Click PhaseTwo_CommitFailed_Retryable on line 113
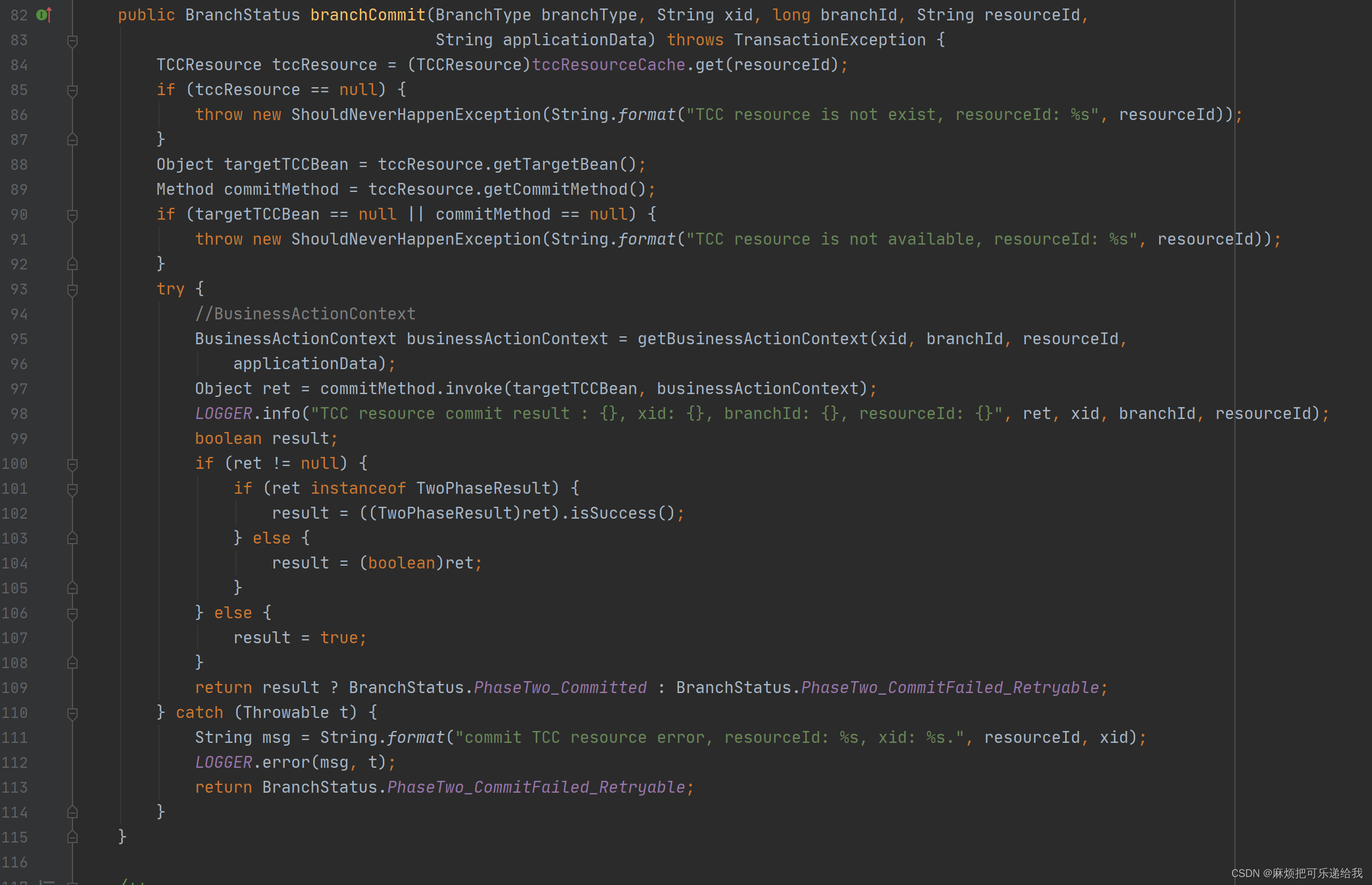The image size is (1372, 885). click(536, 787)
